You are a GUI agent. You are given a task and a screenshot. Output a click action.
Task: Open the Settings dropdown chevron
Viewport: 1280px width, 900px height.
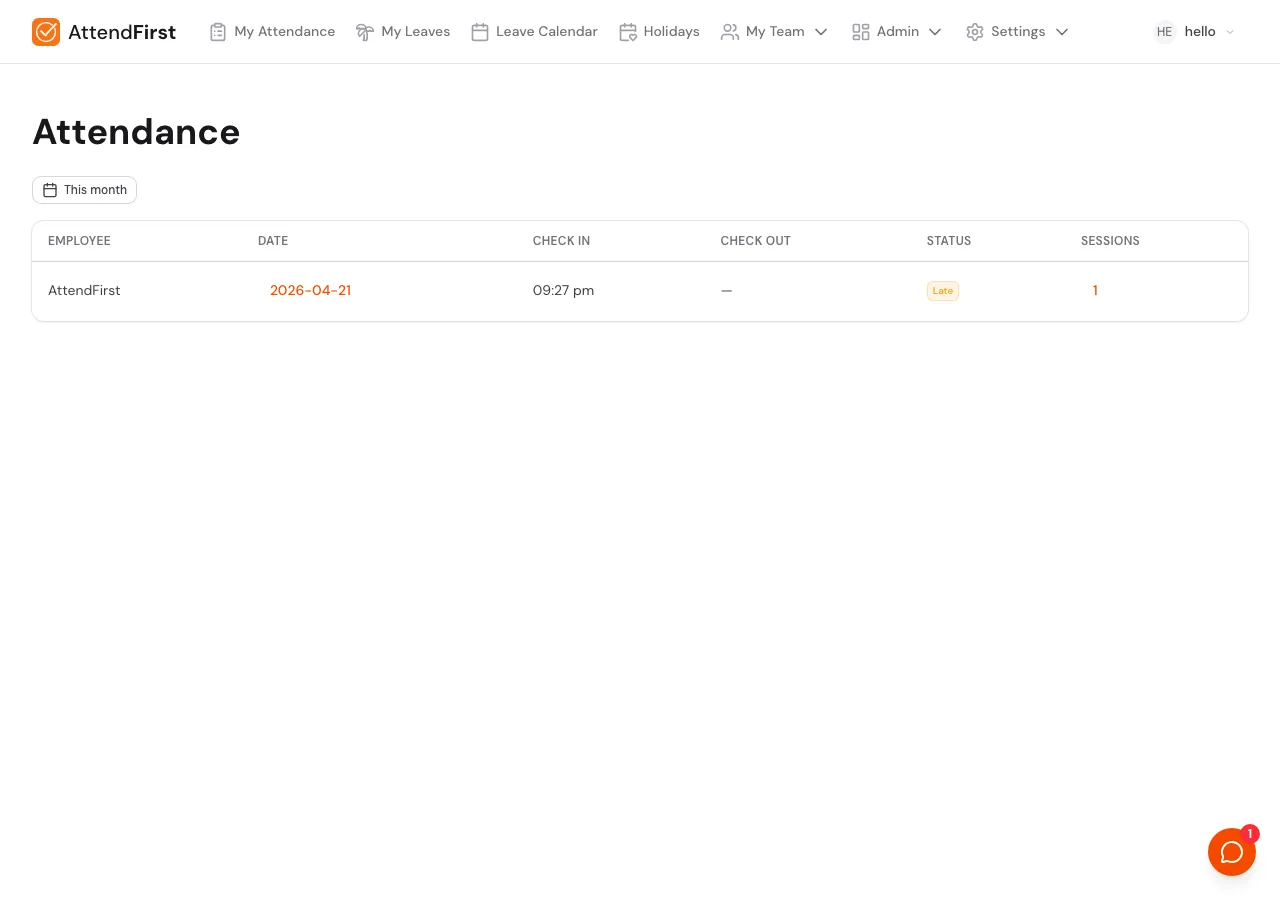coord(1062,32)
